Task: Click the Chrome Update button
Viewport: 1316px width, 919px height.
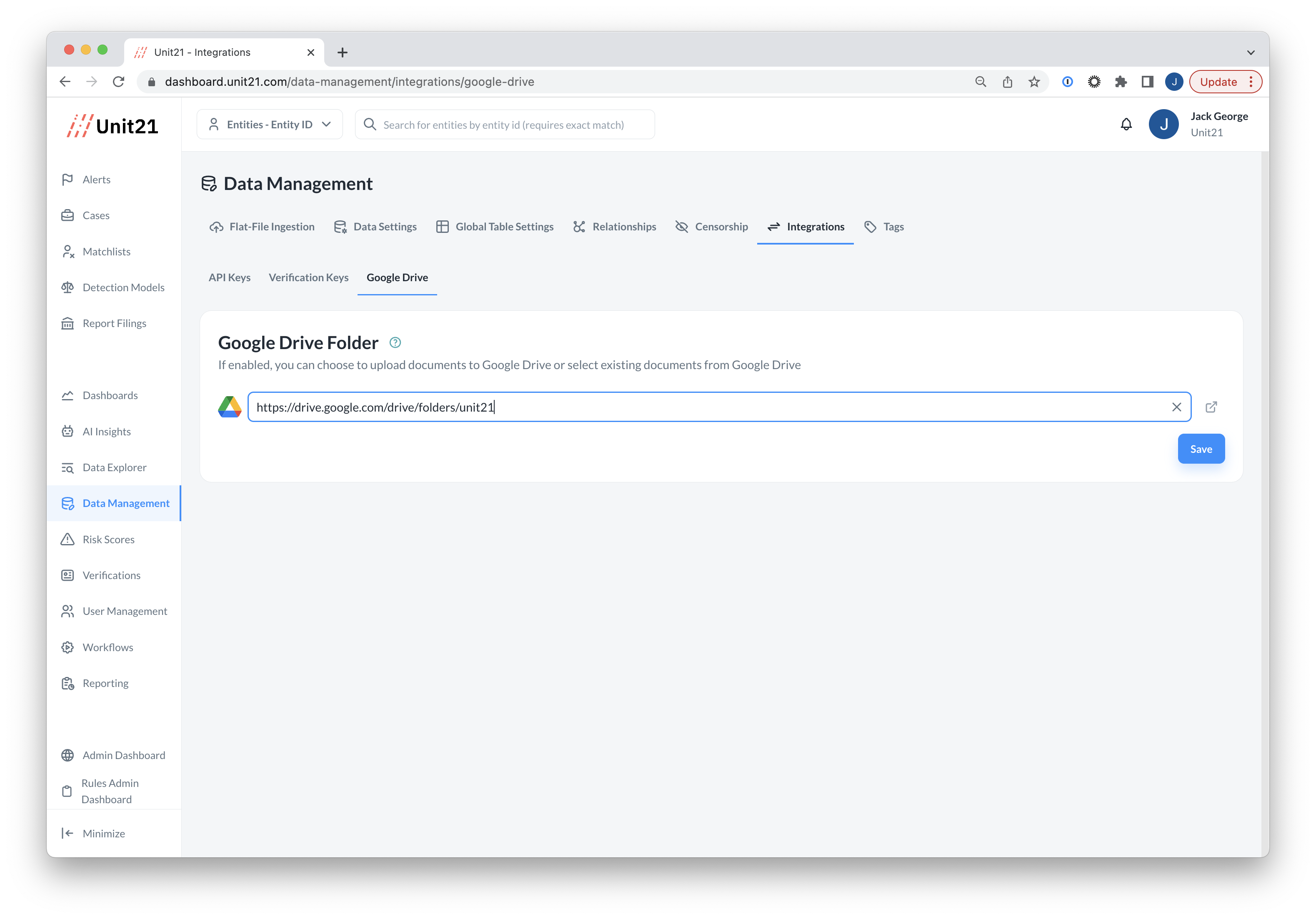Action: coord(1218,82)
